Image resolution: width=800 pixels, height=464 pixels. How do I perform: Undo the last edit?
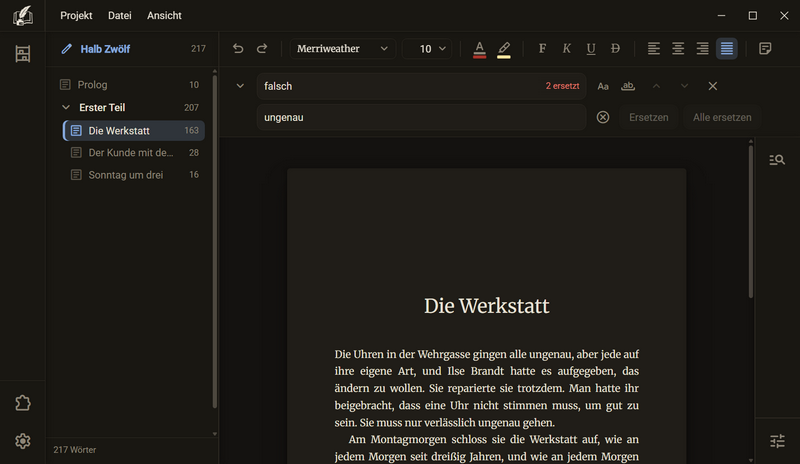(x=238, y=48)
